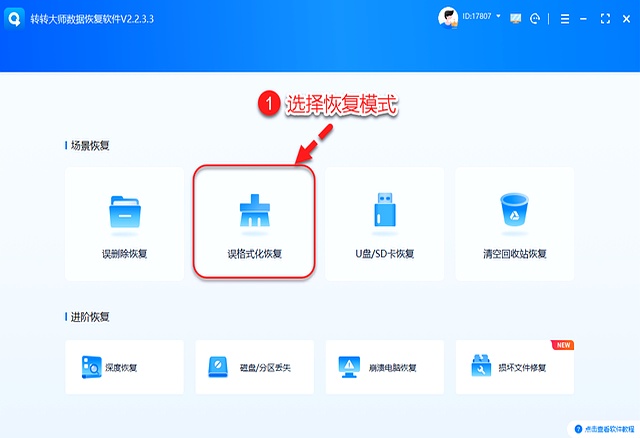Click the NEW badge on 损坏文件修复
The height and width of the screenshot is (438, 640).
(x=563, y=345)
